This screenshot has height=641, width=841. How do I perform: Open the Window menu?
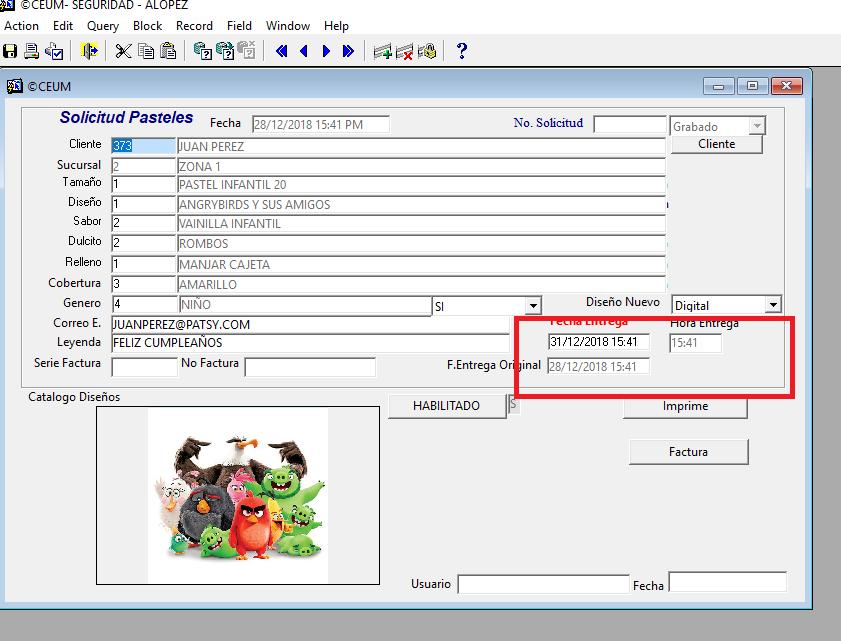click(288, 26)
